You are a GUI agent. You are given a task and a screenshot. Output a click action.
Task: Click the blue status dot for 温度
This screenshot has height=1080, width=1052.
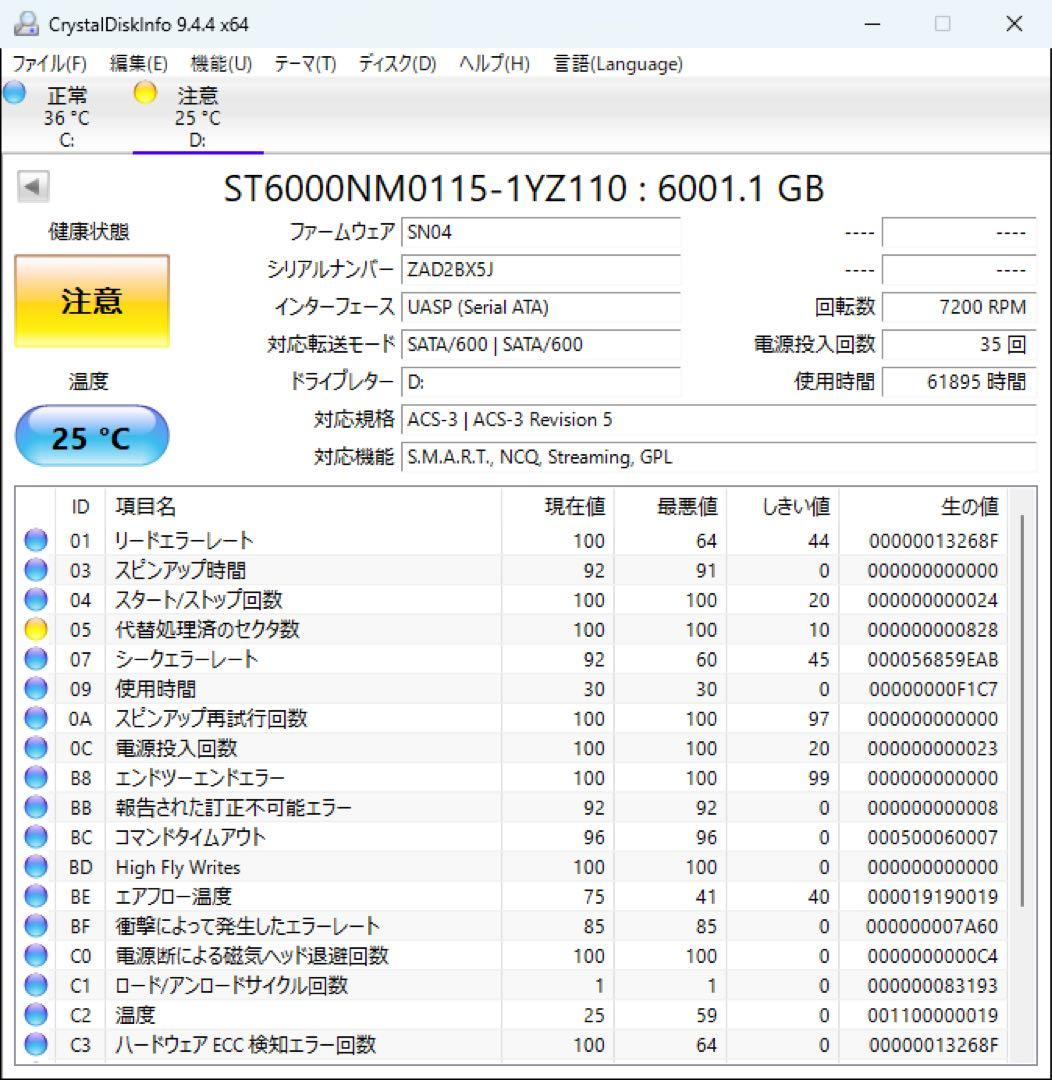pos(35,1015)
